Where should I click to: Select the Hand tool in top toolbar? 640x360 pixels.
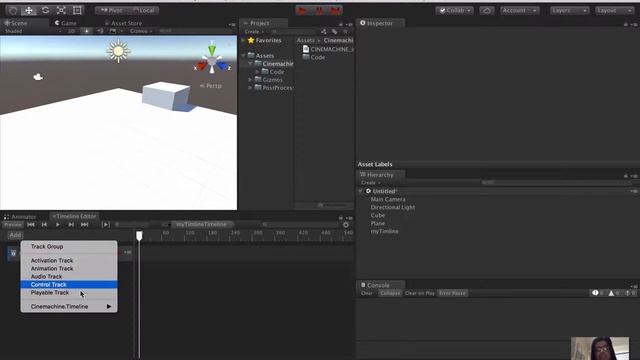tap(13, 10)
